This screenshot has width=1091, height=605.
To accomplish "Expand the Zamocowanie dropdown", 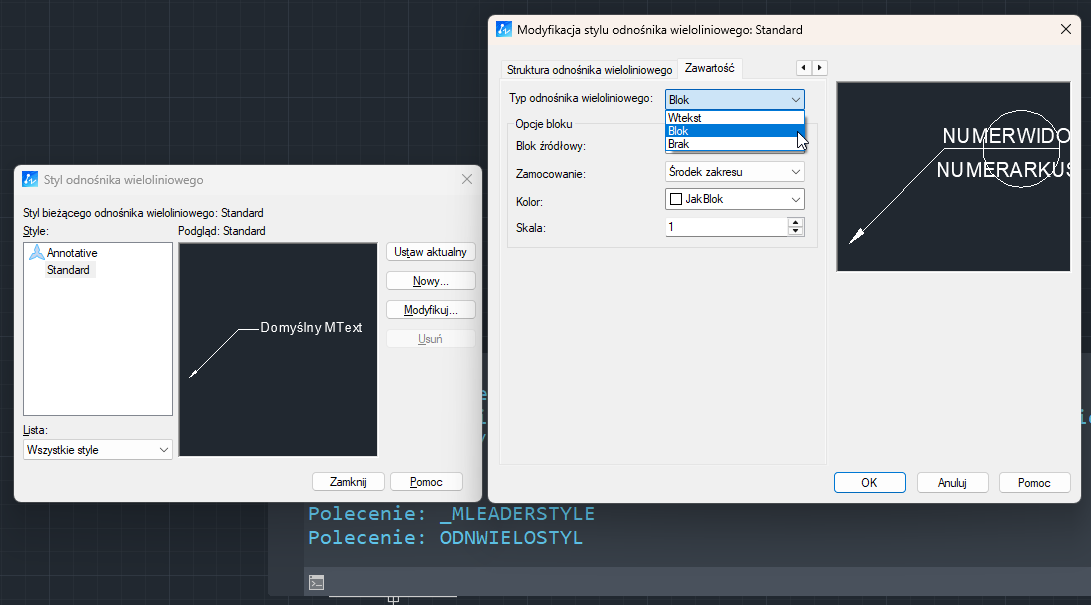I will [x=734, y=172].
